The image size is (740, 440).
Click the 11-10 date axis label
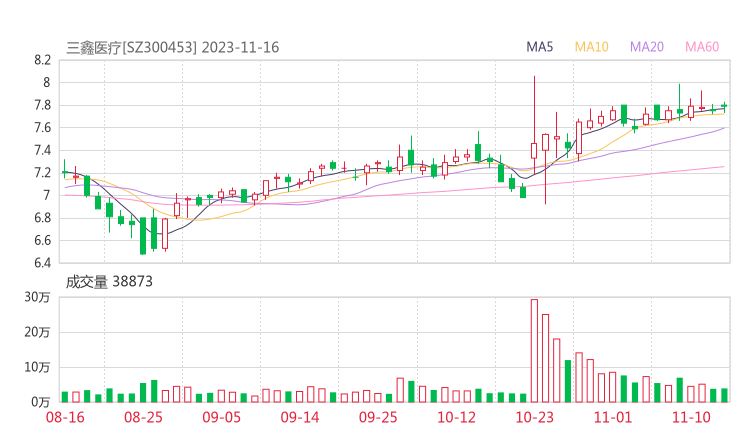pos(691,417)
